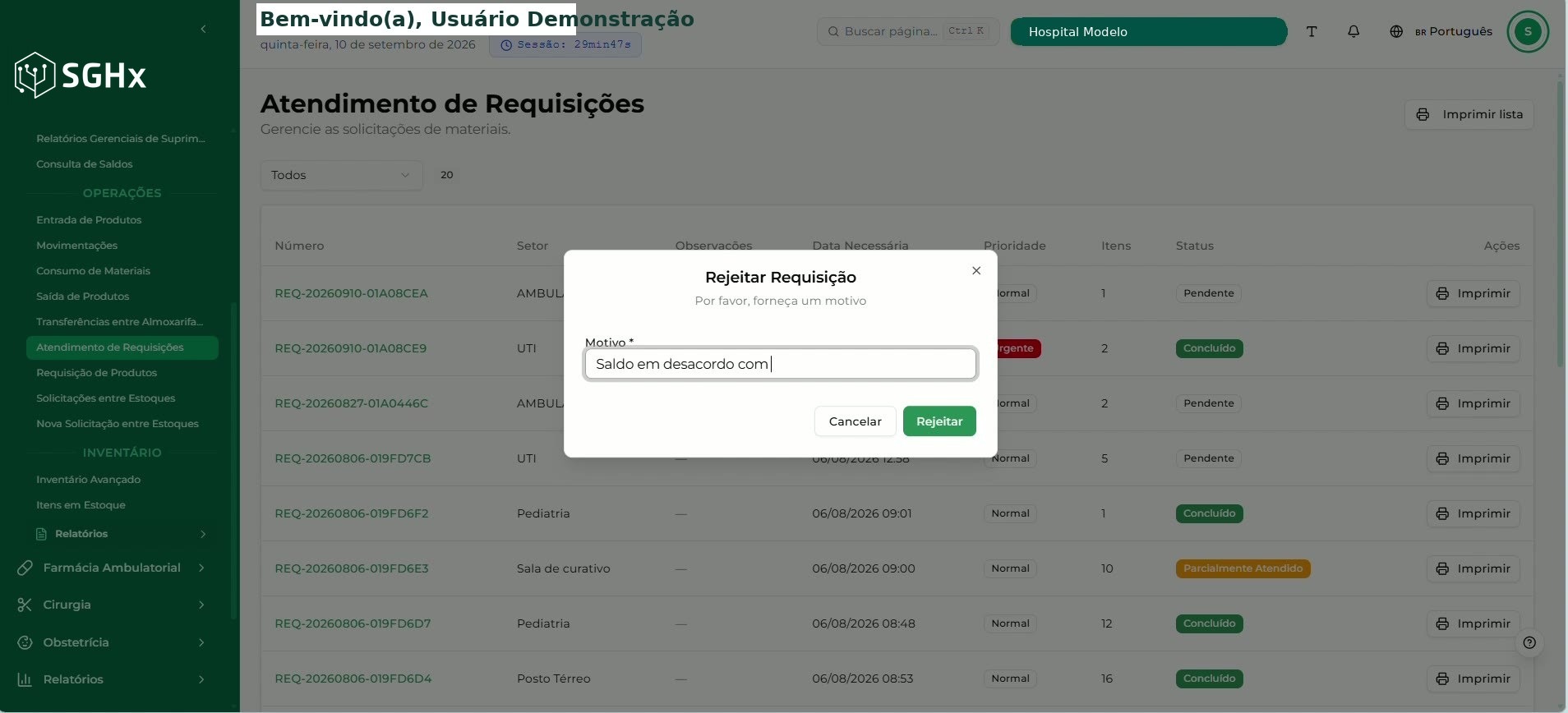Screen dimensions: 1568x713
Task: Open the Todos status filter dropdown
Action: coord(341,175)
